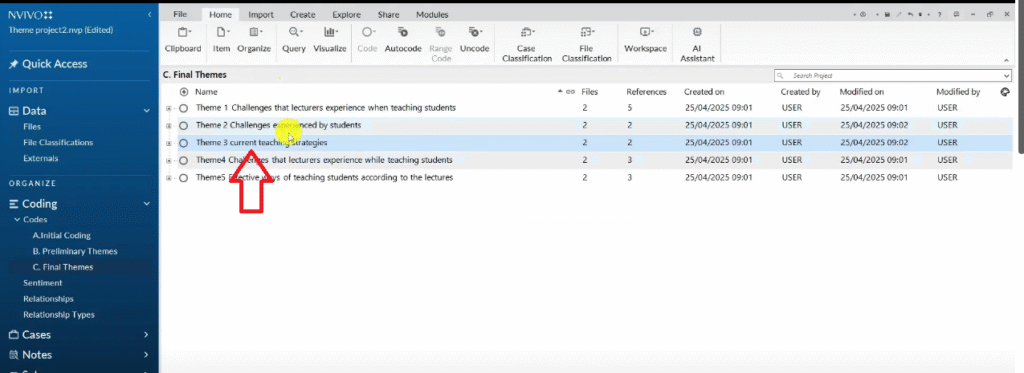Collapse the Coding sidebar section
Screen dimensions: 1024x373
coord(146,204)
